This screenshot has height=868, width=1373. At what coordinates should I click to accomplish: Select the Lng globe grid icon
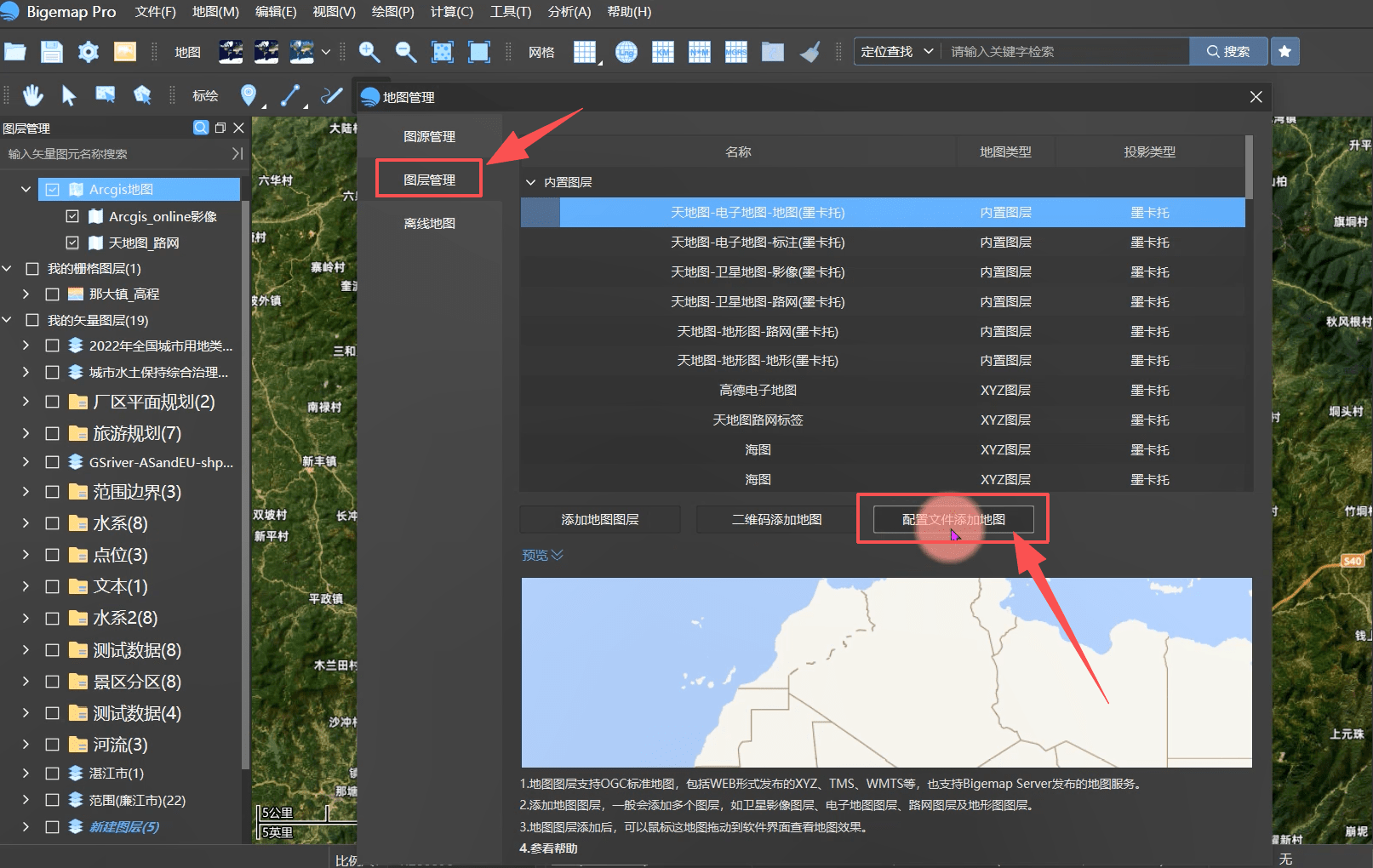click(626, 52)
